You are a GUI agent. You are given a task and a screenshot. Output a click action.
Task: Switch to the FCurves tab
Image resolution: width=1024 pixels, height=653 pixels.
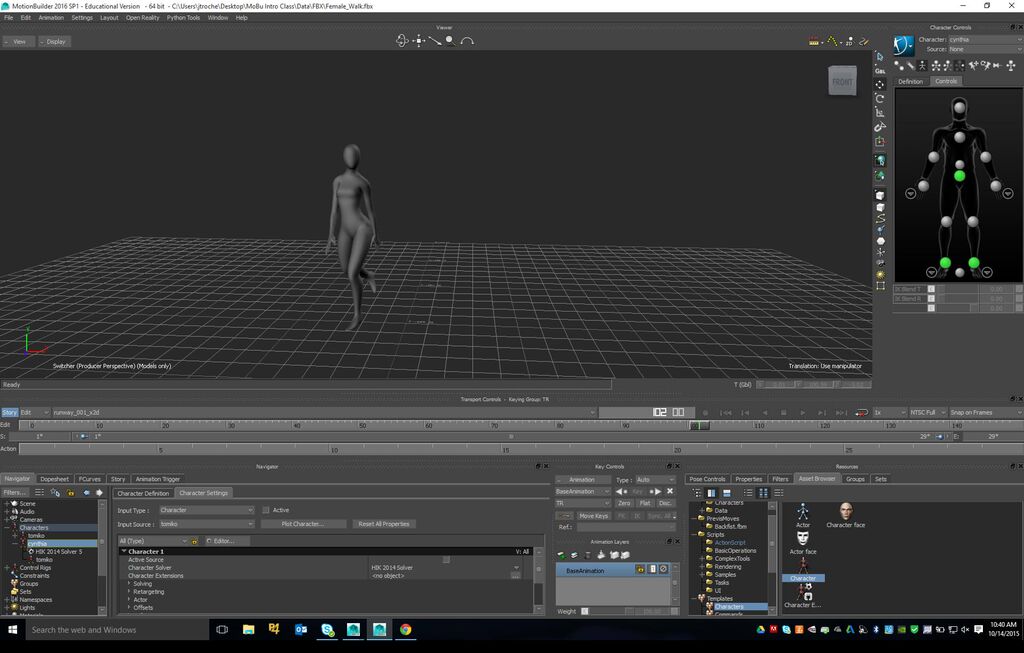[x=89, y=479]
